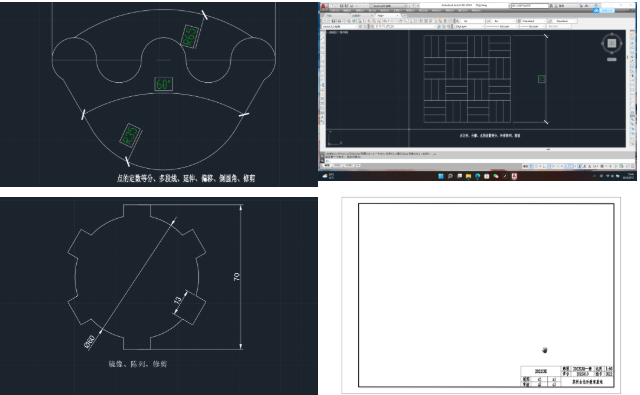Launch Microsoft Edge from the taskbar
This screenshot has width=640, height=395.
coord(477,176)
